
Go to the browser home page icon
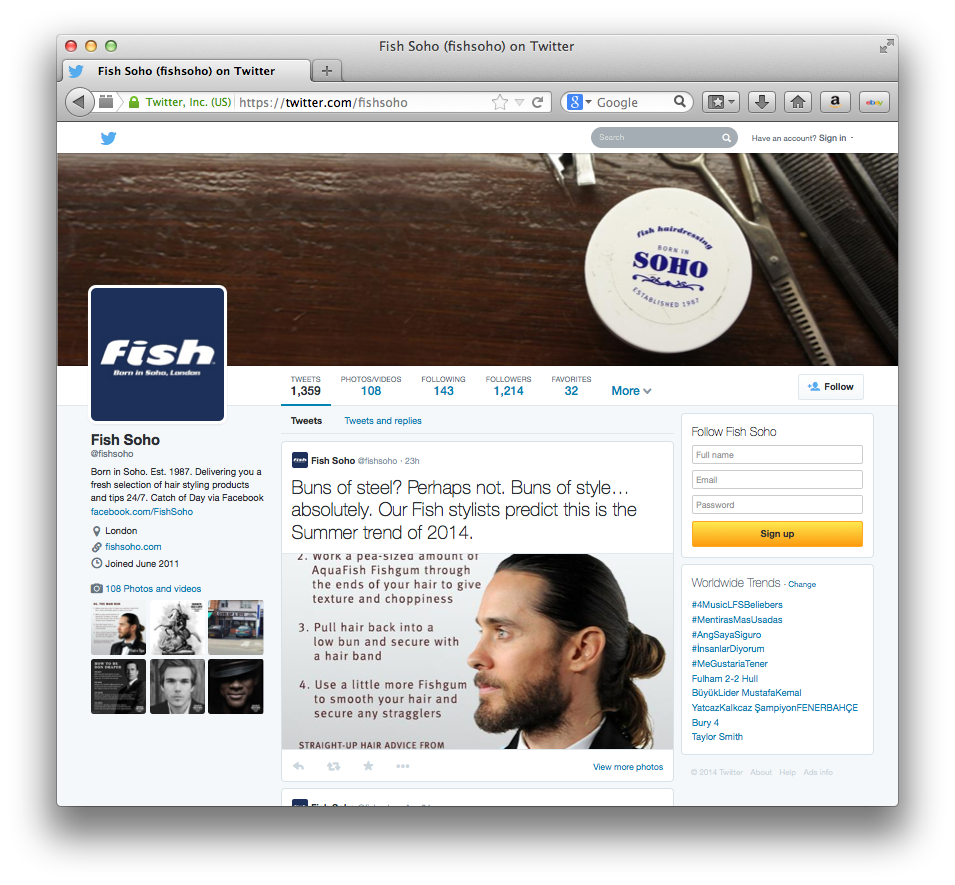[798, 102]
